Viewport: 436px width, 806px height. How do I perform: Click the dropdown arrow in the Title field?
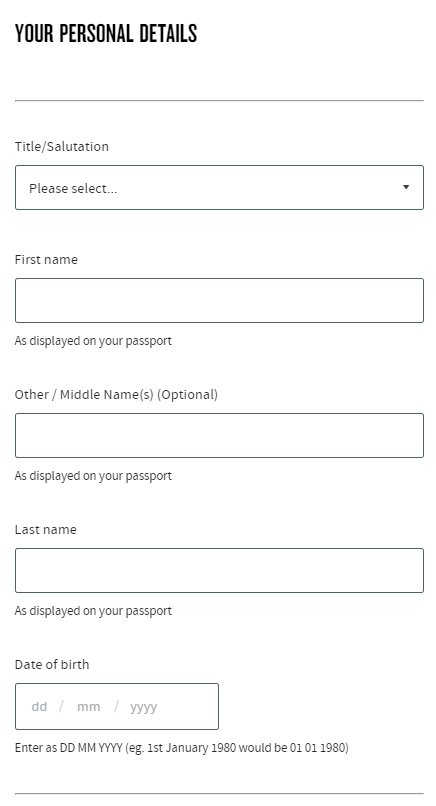(x=406, y=187)
